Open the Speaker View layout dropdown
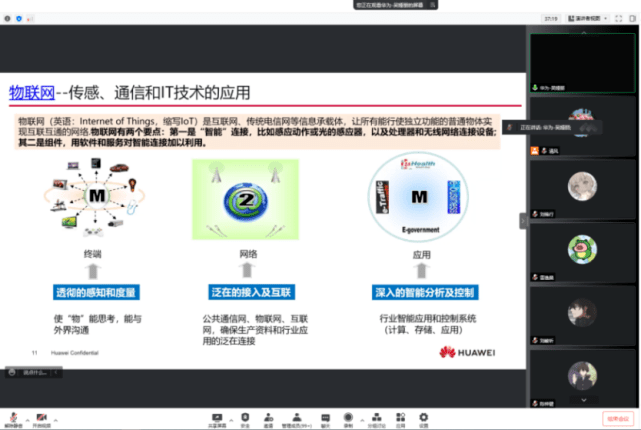This screenshot has width=641, height=430. point(588,18)
